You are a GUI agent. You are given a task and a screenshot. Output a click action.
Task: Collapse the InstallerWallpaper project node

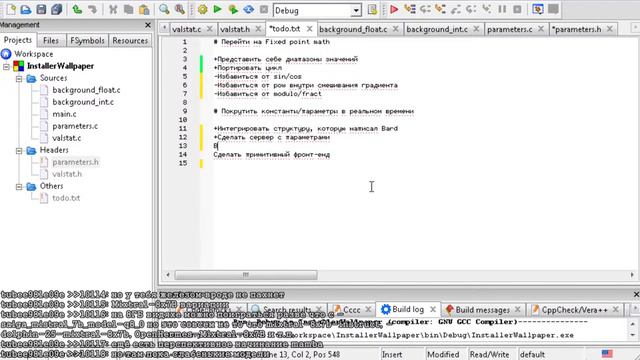pyautogui.click(x=7, y=66)
